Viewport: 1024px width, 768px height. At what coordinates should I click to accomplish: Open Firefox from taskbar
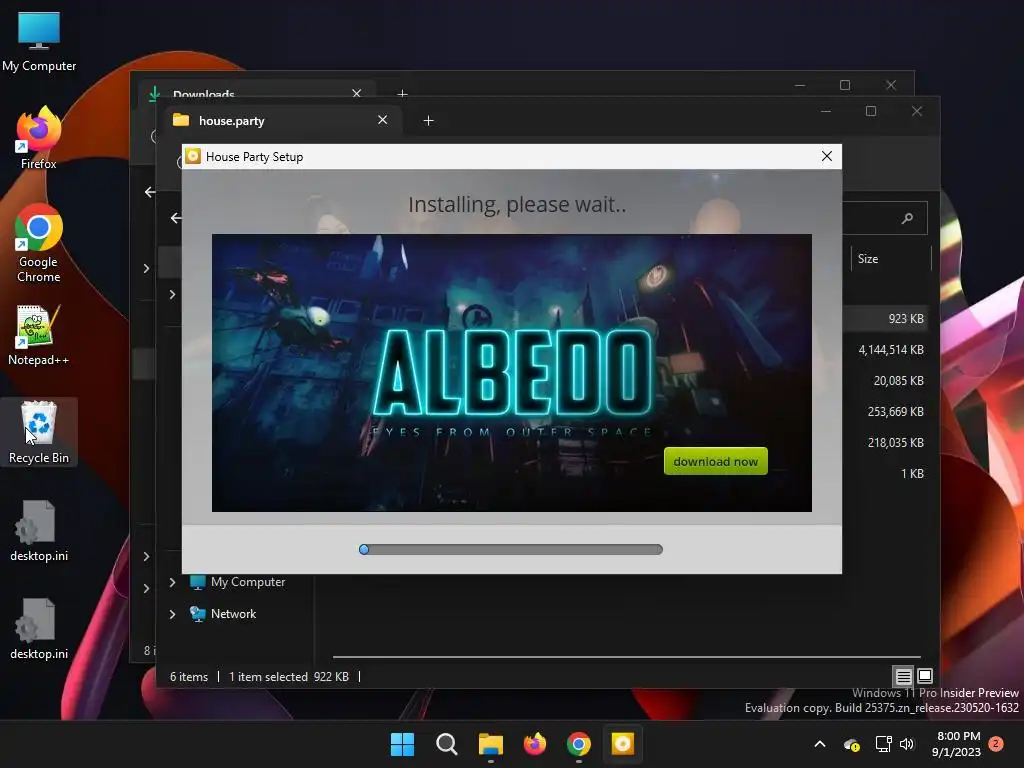coord(535,744)
